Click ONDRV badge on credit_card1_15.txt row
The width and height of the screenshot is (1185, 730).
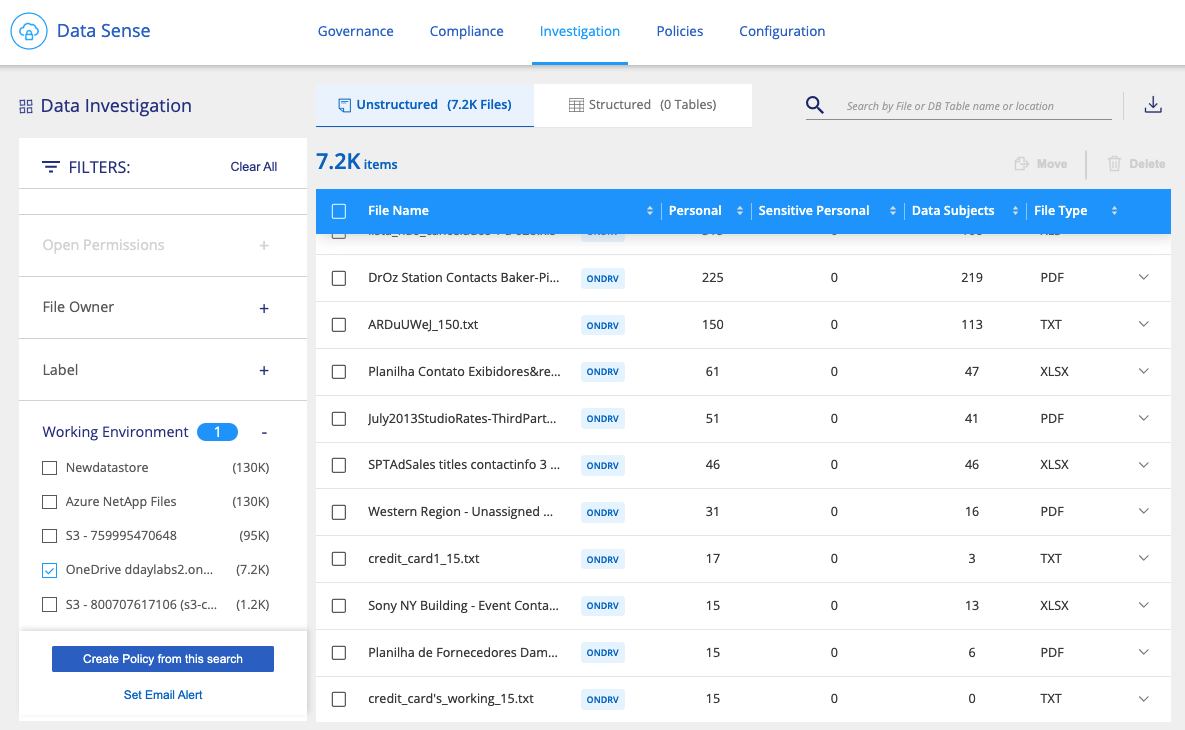click(x=602, y=559)
